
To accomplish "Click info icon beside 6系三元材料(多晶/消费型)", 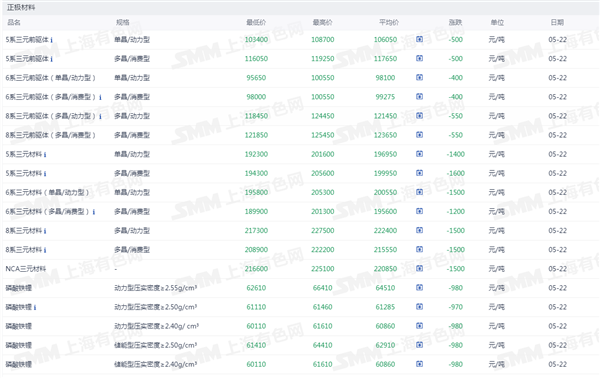I will (94, 212).
